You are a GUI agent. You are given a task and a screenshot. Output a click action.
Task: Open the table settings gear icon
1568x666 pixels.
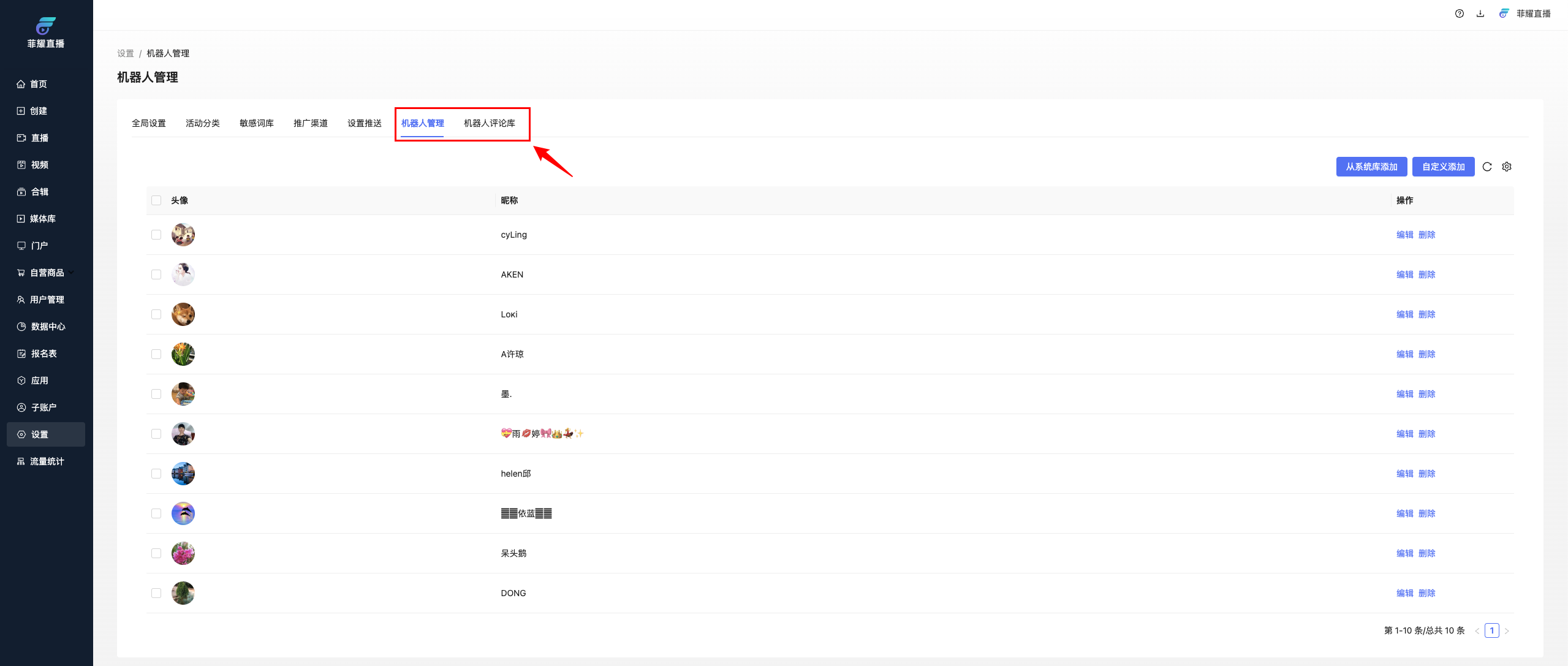coord(1507,167)
